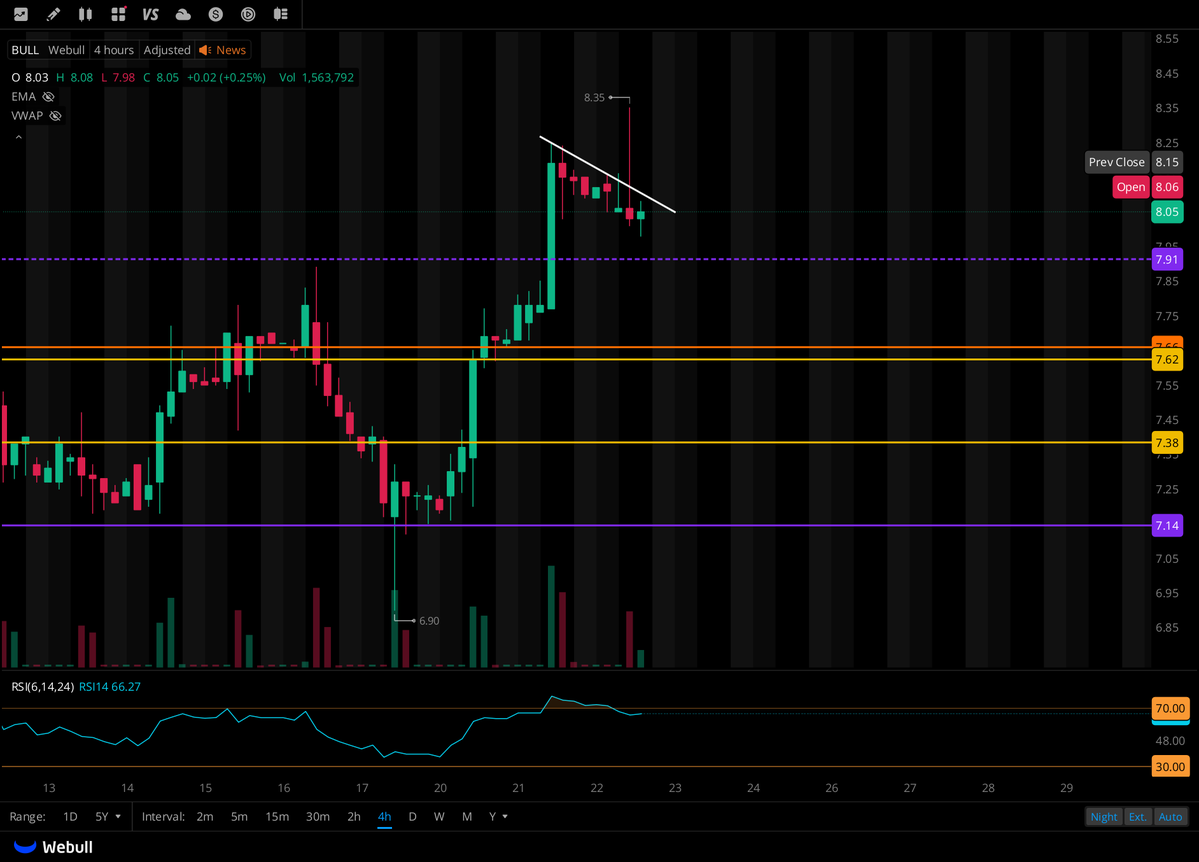Screen dimensions: 1199x862
Task: Select the 30m interval
Action: point(317,817)
